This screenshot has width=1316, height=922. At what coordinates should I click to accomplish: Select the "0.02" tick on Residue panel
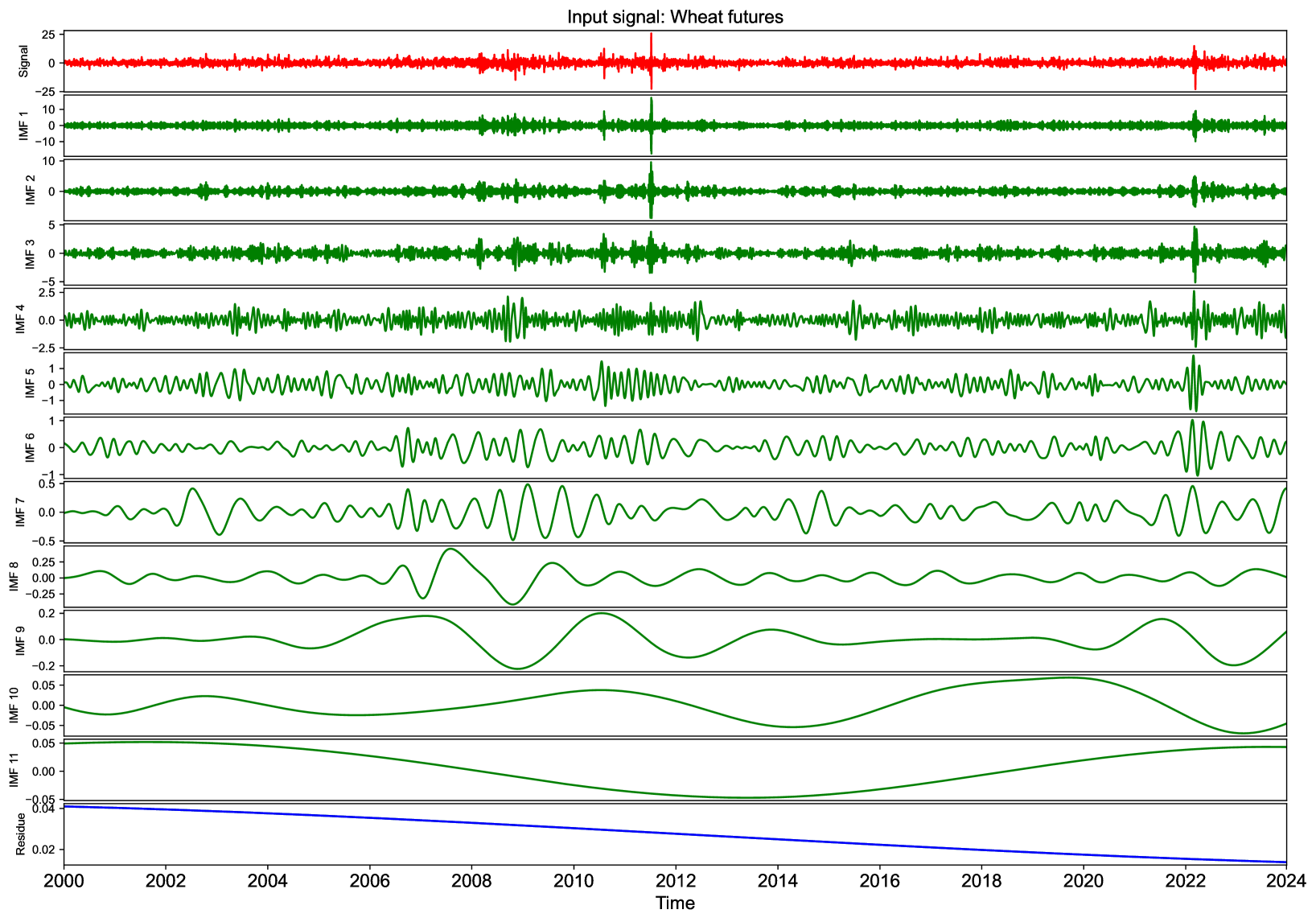43,850
